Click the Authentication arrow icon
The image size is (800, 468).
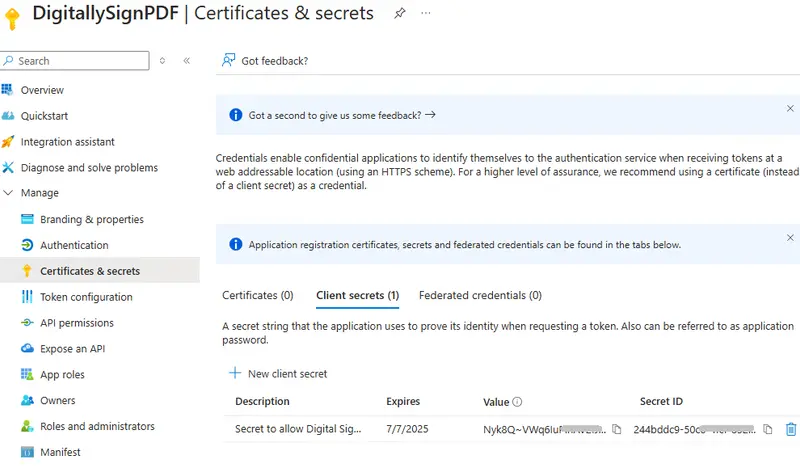click(x=27, y=245)
